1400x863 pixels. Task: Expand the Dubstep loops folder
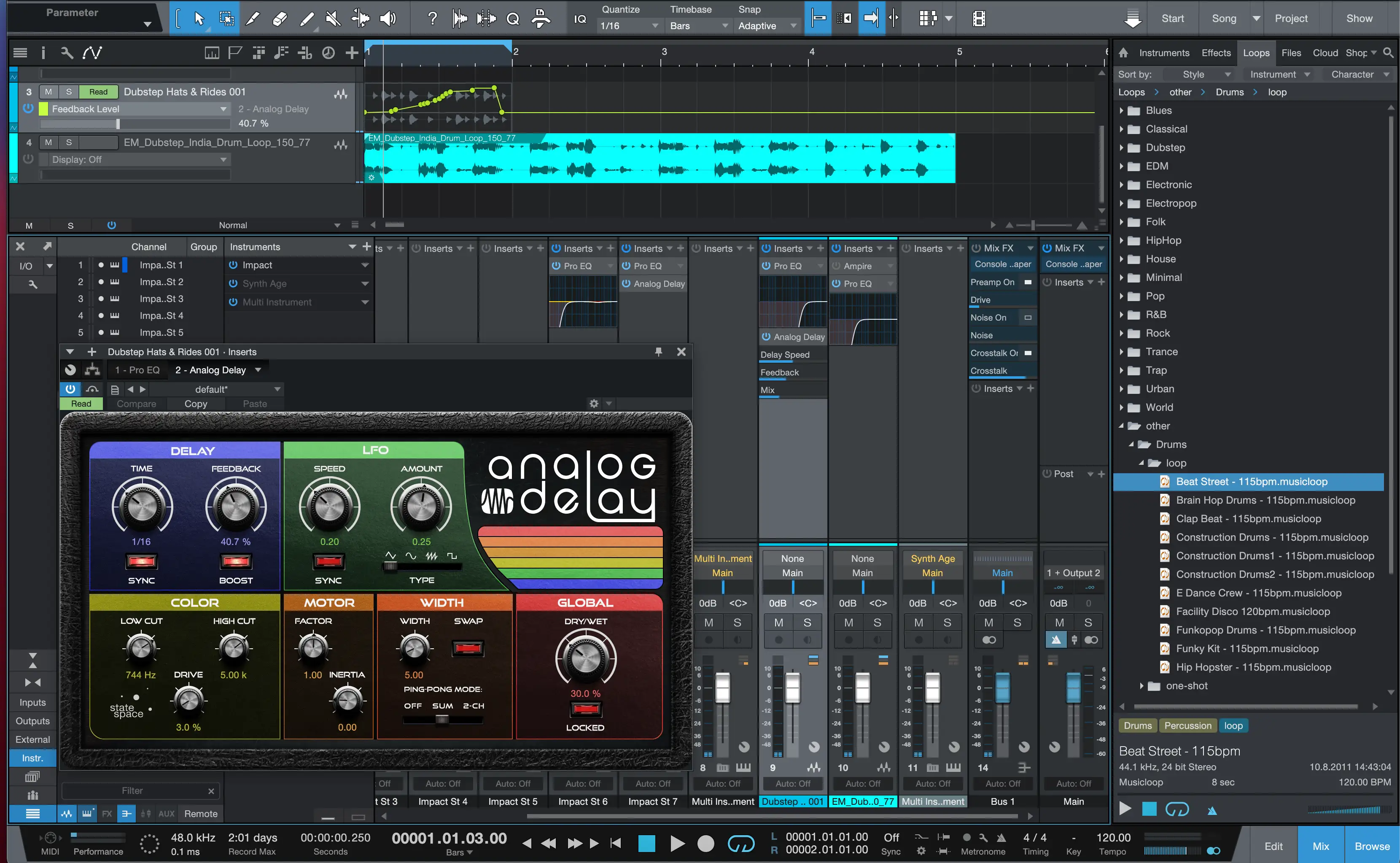(x=1122, y=148)
